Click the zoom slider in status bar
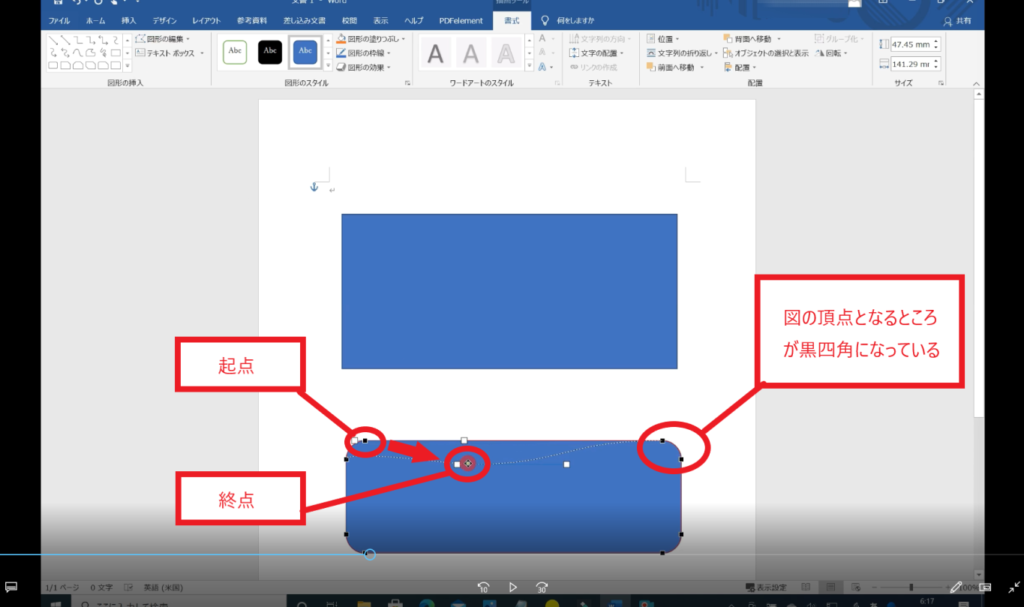 pyautogui.click(x=911, y=587)
